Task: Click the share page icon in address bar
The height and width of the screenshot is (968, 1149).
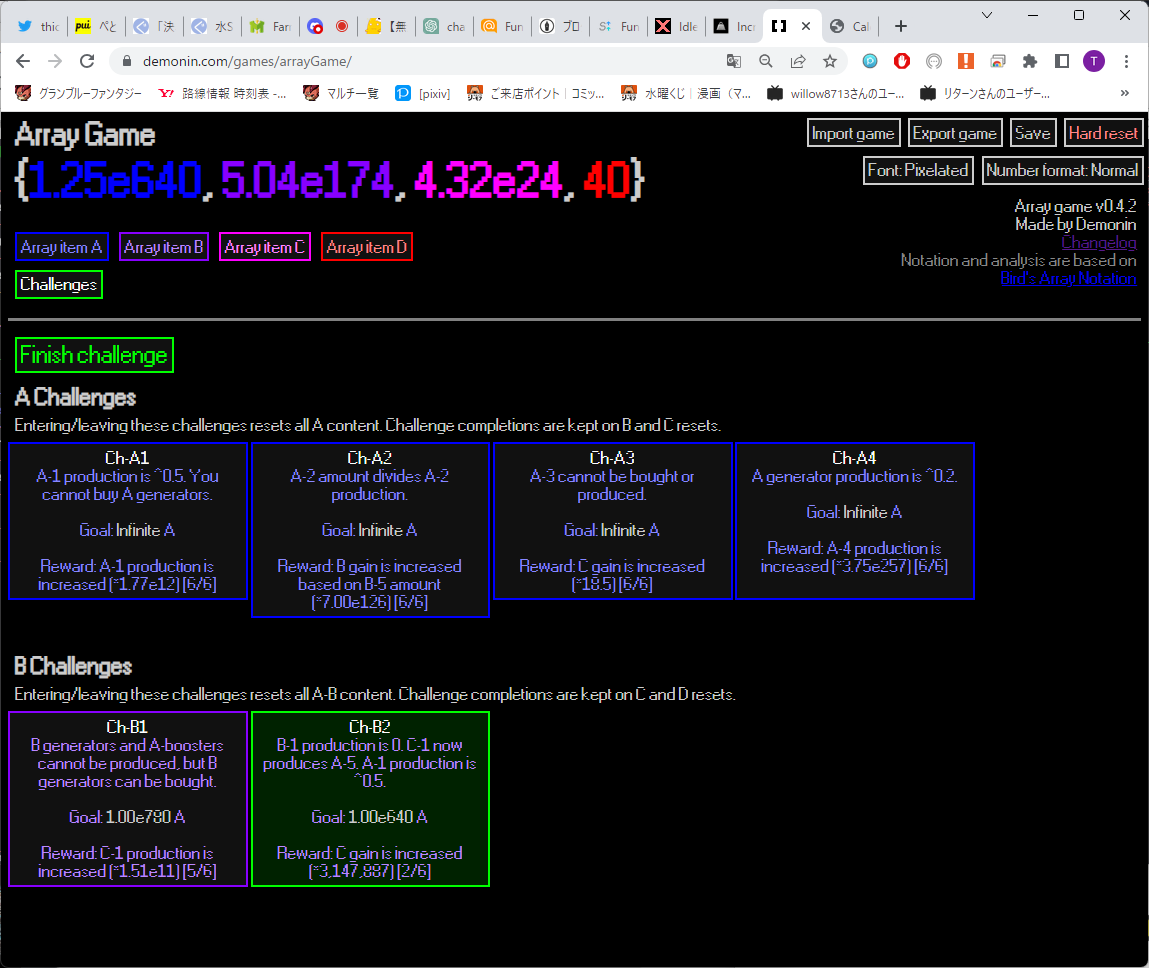Action: [x=798, y=62]
